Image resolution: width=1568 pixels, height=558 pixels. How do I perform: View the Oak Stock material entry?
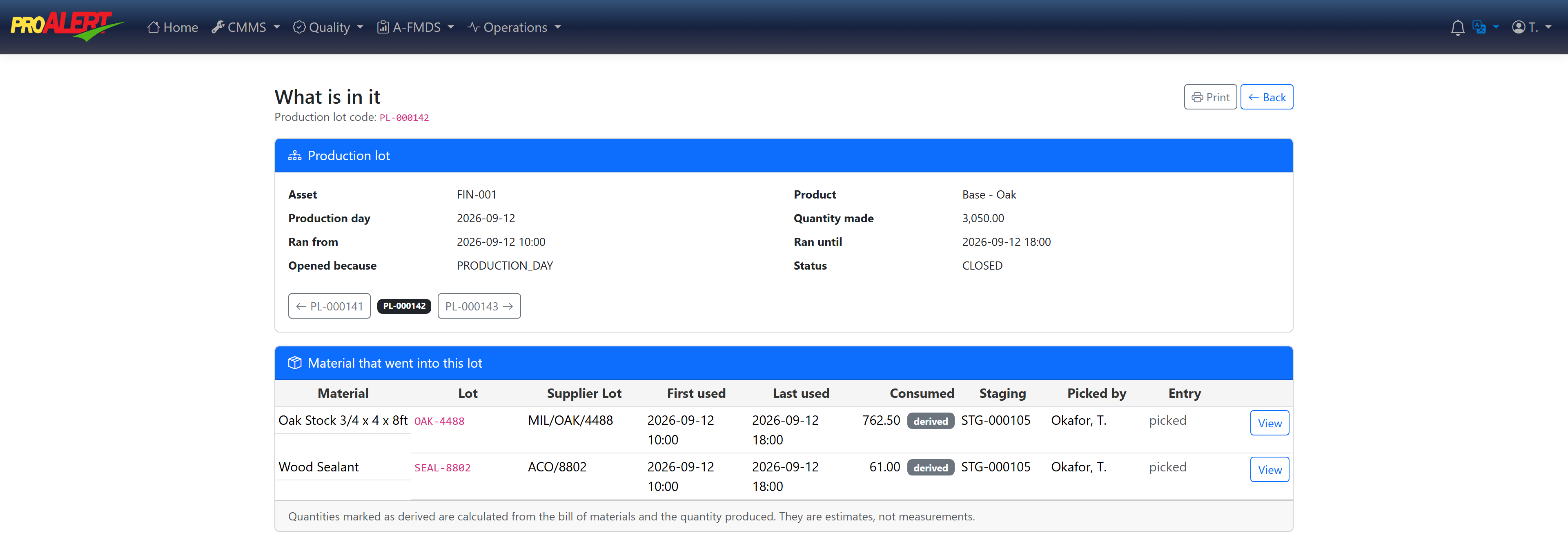[x=1270, y=423]
